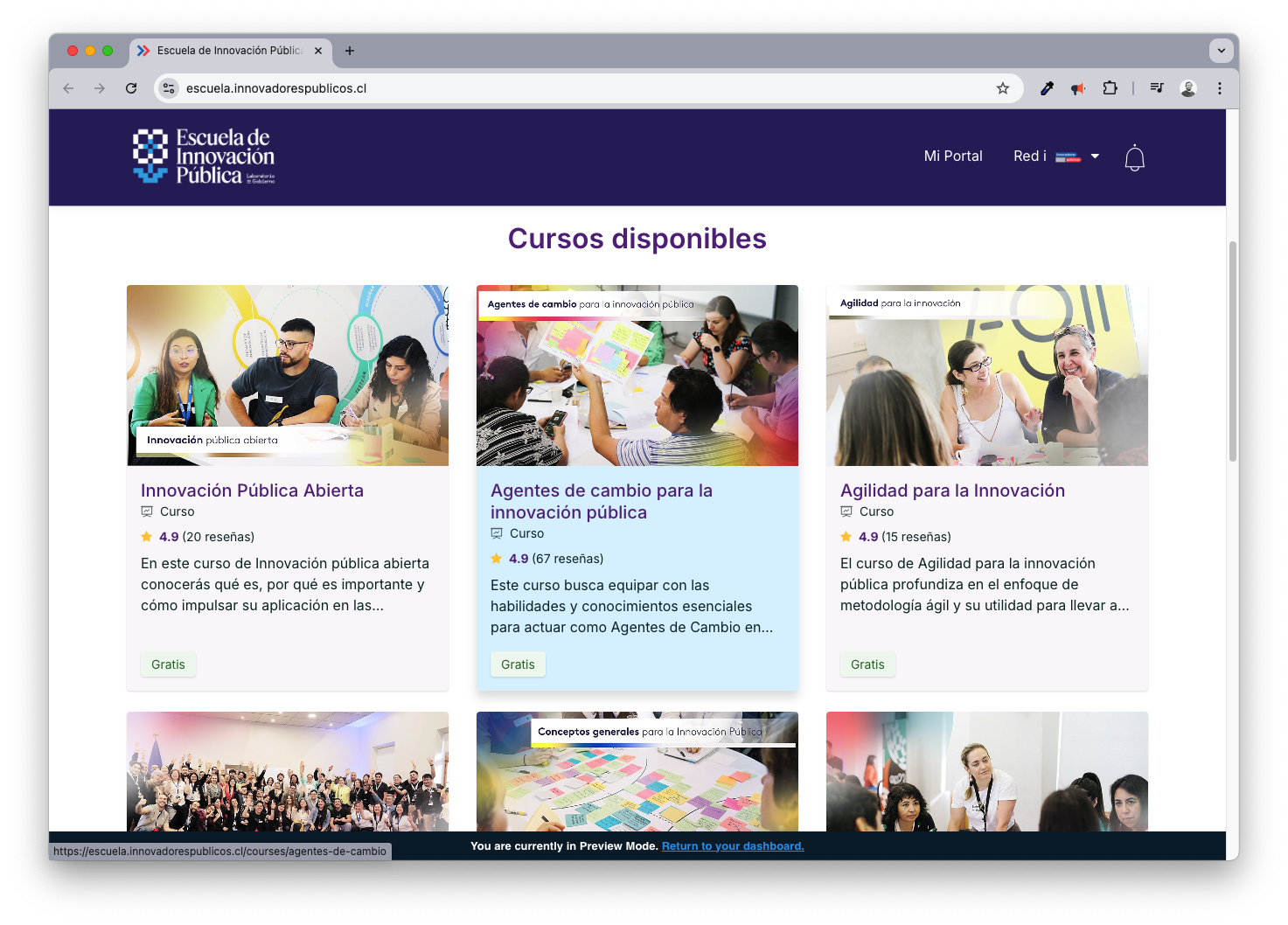Click the eyedropper extension icon

(x=1047, y=88)
